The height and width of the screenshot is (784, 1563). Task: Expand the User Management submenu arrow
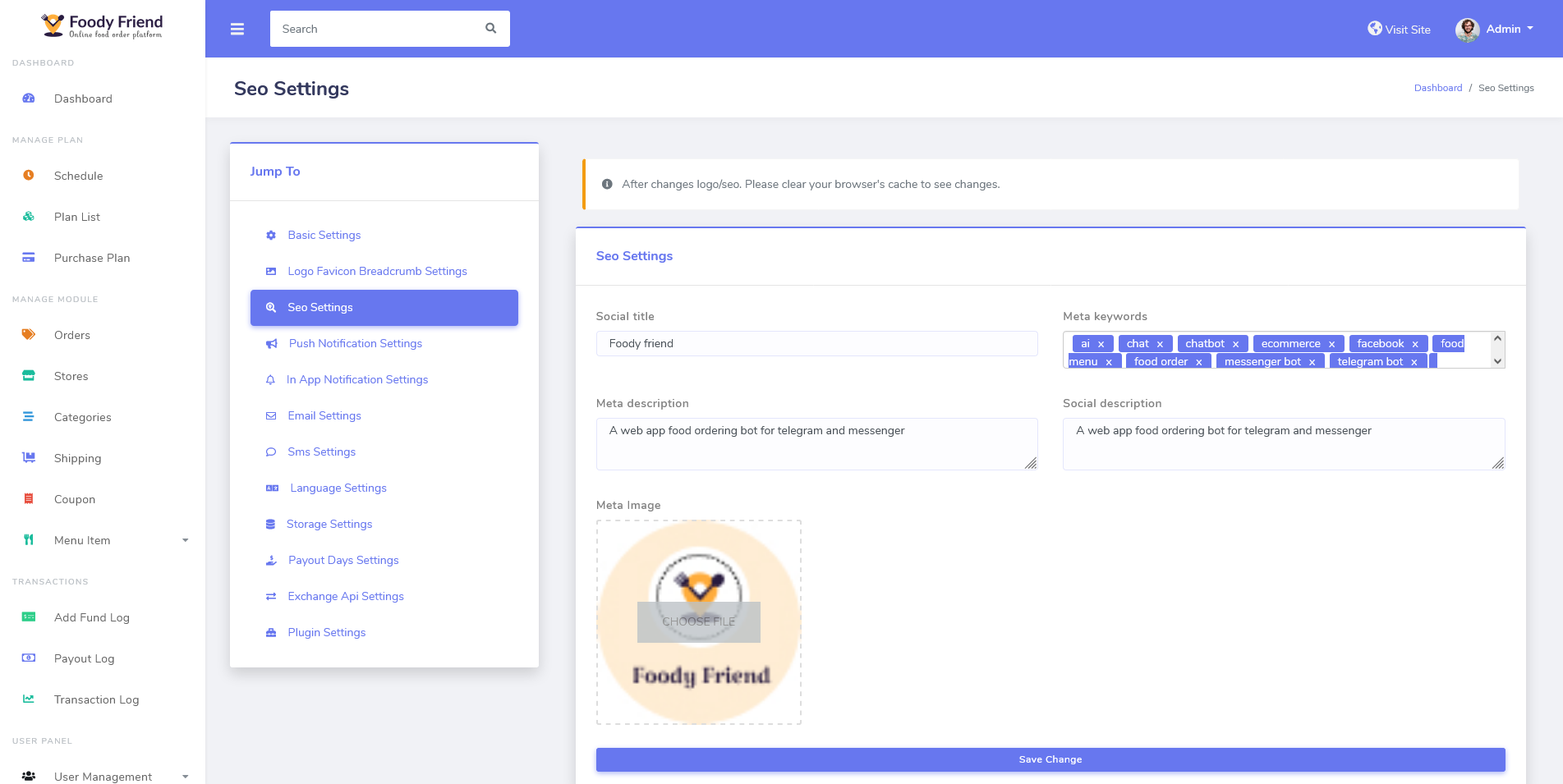pyautogui.click(x=186, y=777)
